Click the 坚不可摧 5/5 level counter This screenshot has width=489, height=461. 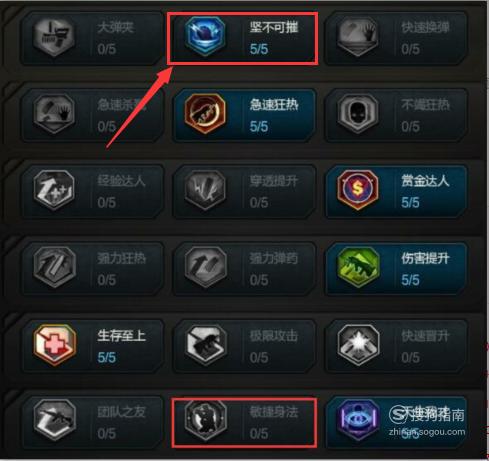(x=259, y=49)
